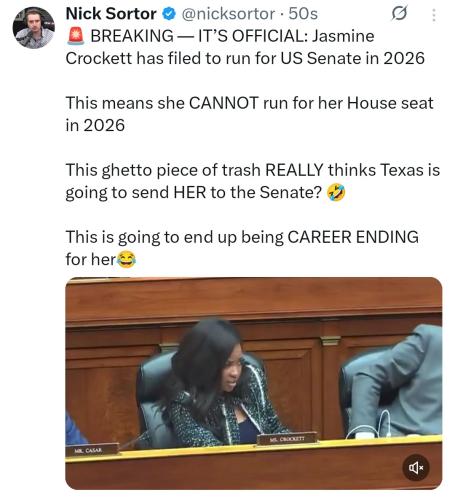This screenshot has height=500, width=455.
Task: Click the tears-of-joy emoji after 'her'
Action: (x=126, y=260)
